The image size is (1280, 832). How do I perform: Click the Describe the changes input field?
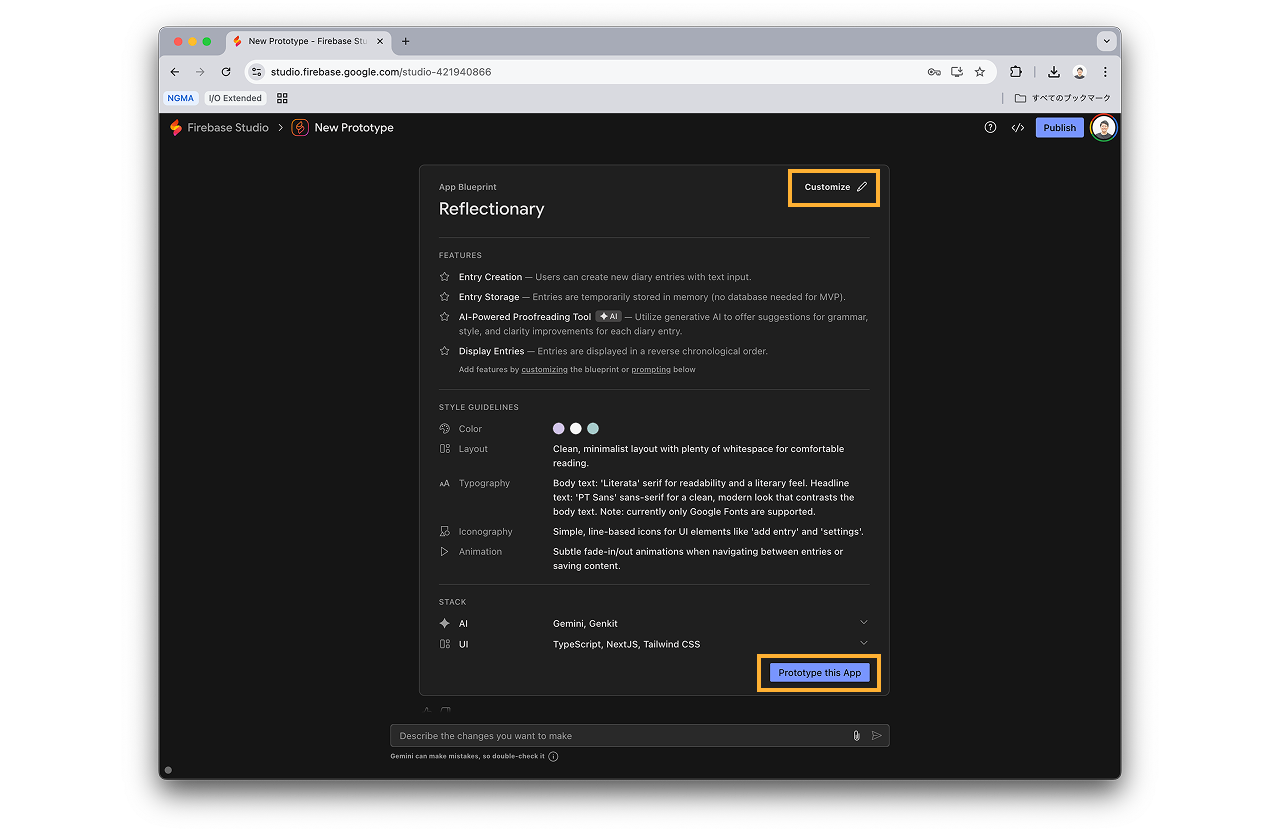[620, 735]
